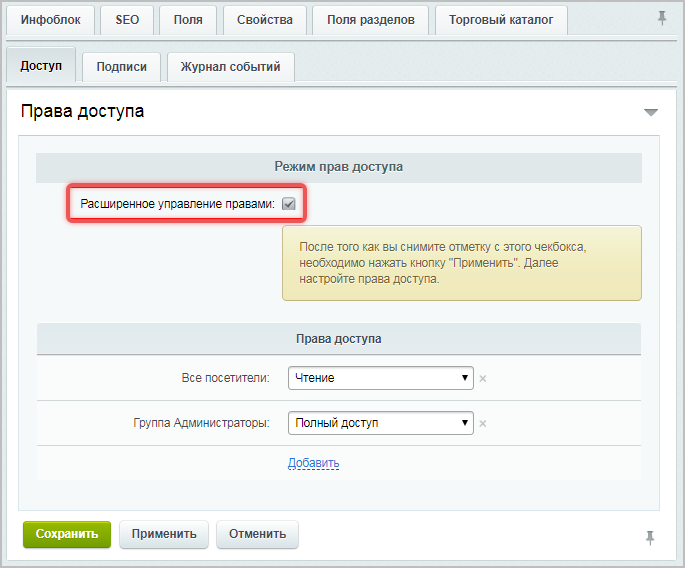Switch to the Инфоблок tab
Viewport: 685px width, 568px height.
[x=50, y=20]
